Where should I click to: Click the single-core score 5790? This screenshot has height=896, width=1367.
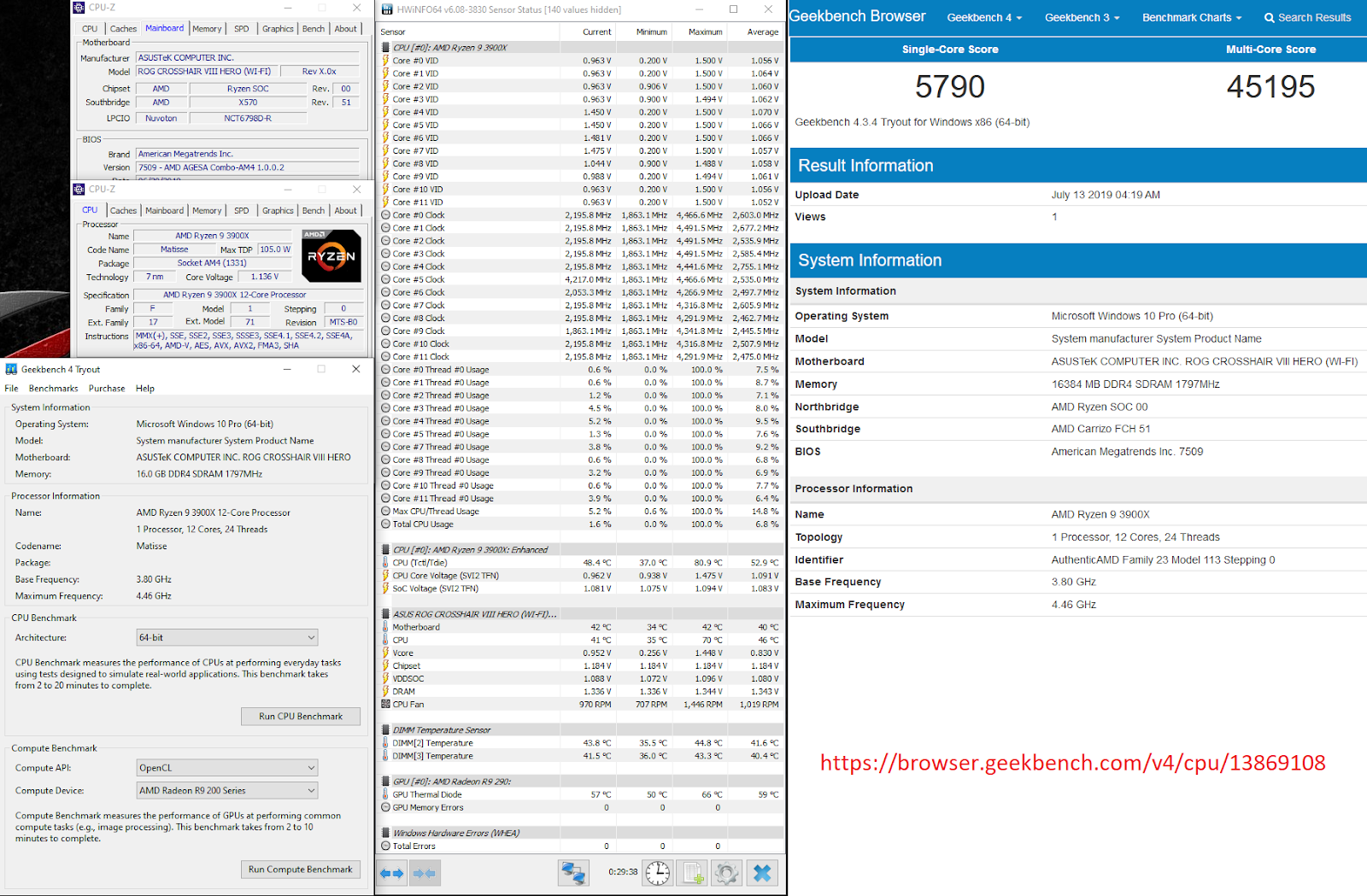(950, 86)
